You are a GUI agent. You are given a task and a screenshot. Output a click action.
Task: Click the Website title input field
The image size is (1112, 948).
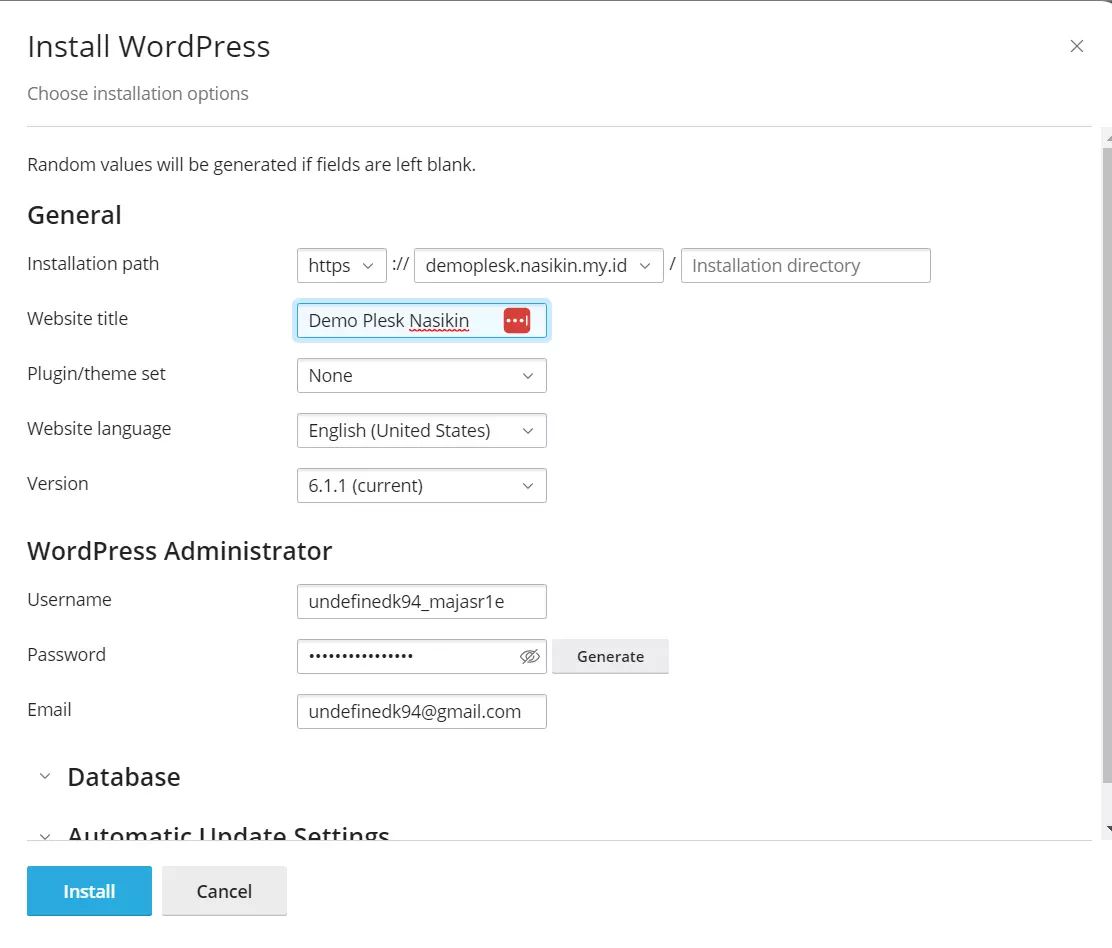tap(421, 320)
